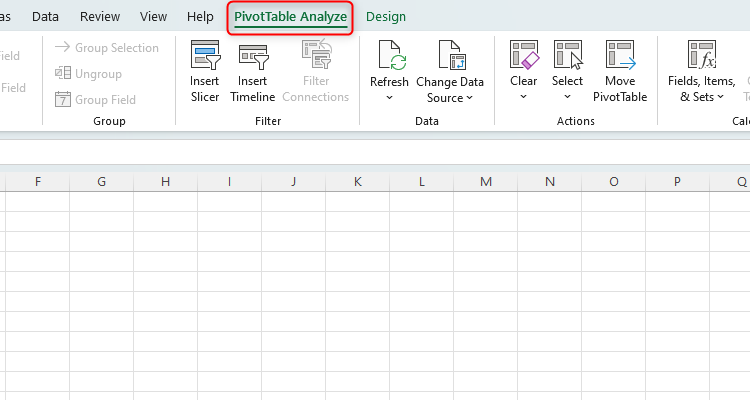Expand the Clear dropdown arrow
The image size is (750, 400).
pos(524,98)
